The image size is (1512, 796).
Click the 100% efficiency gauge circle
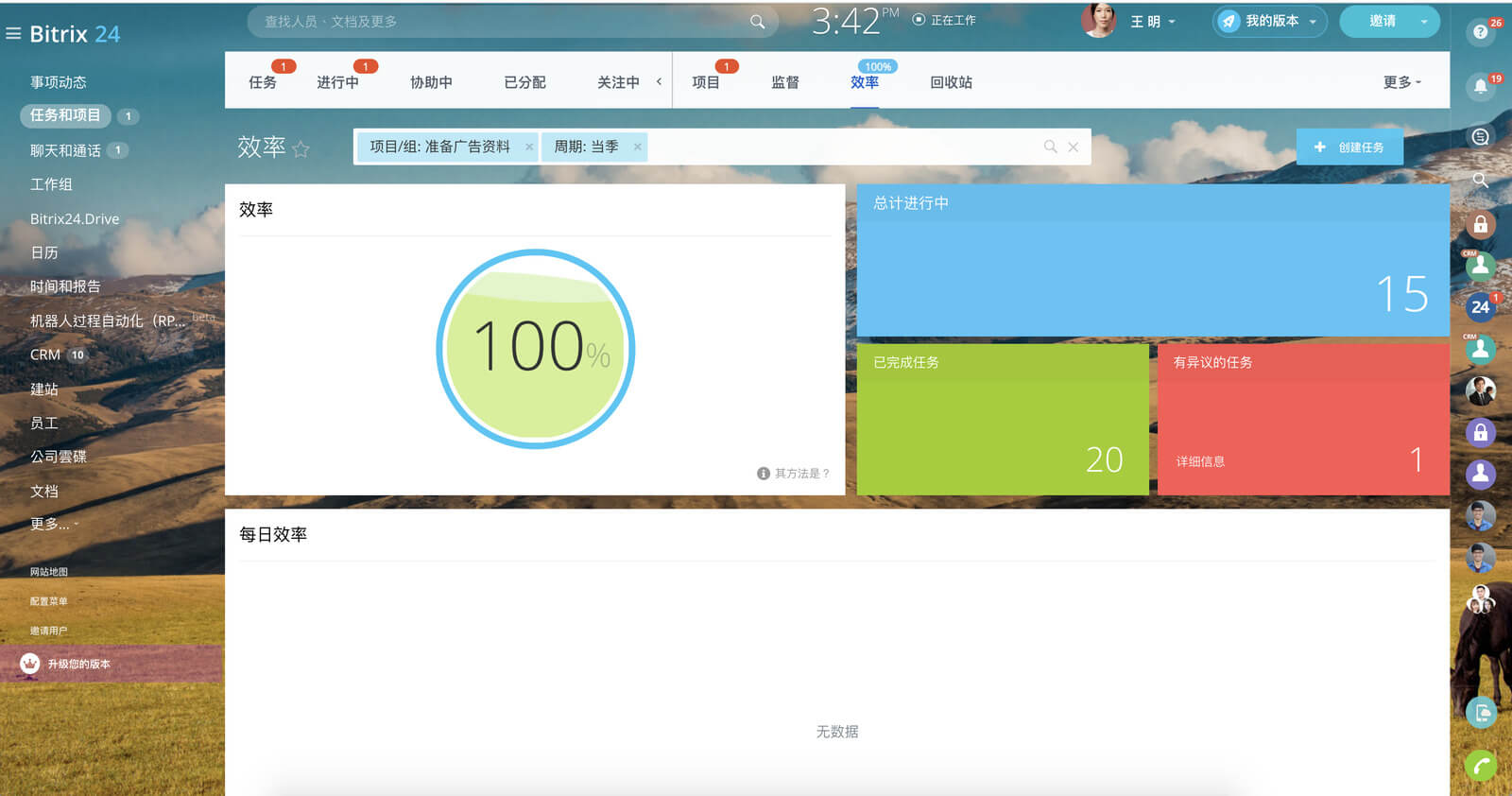tap(536, 349)
